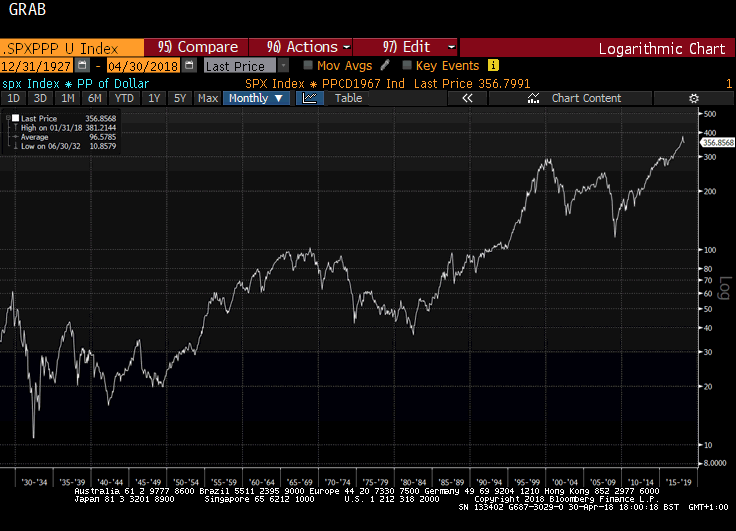Open chart settings gear icon

(694, 98)
